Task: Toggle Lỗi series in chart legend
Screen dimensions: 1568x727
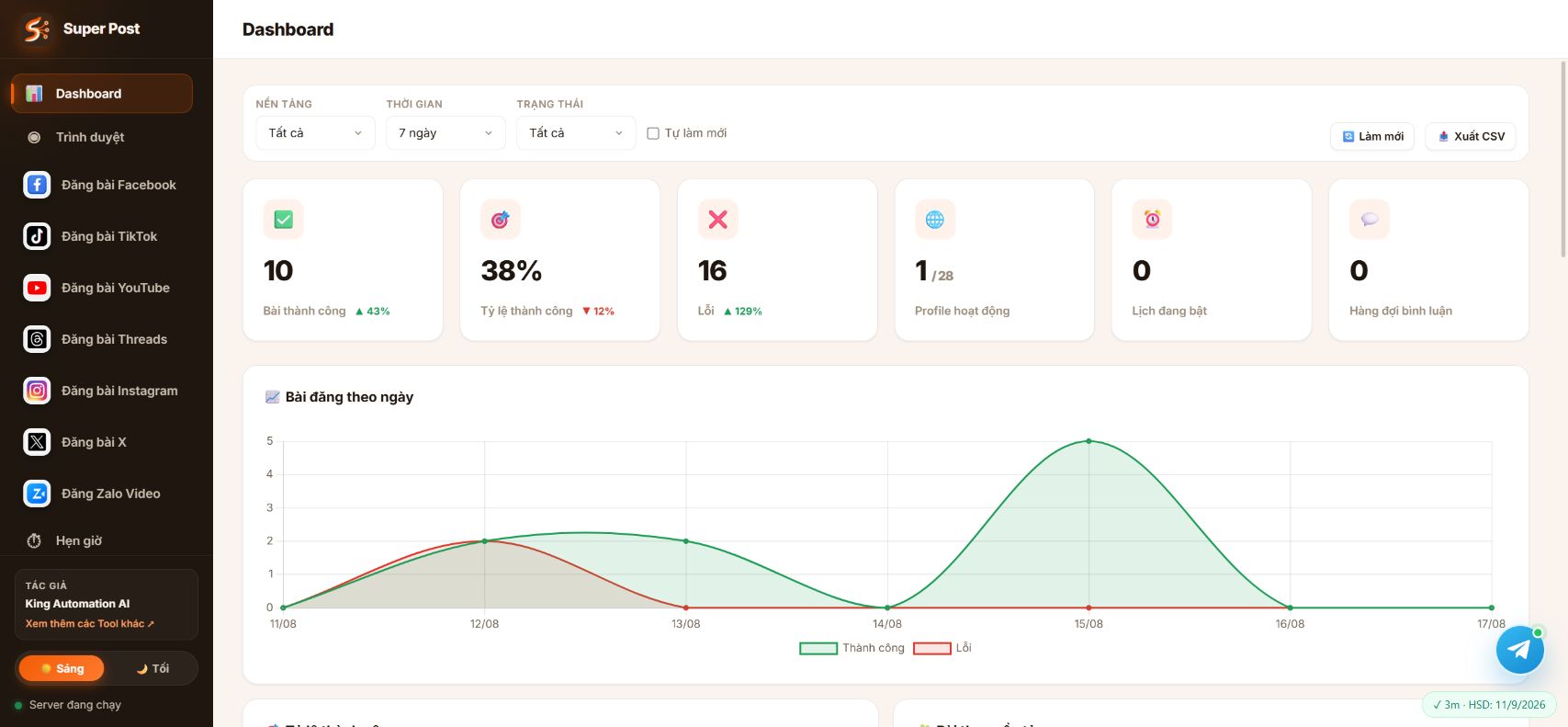Action: point(942,648)
